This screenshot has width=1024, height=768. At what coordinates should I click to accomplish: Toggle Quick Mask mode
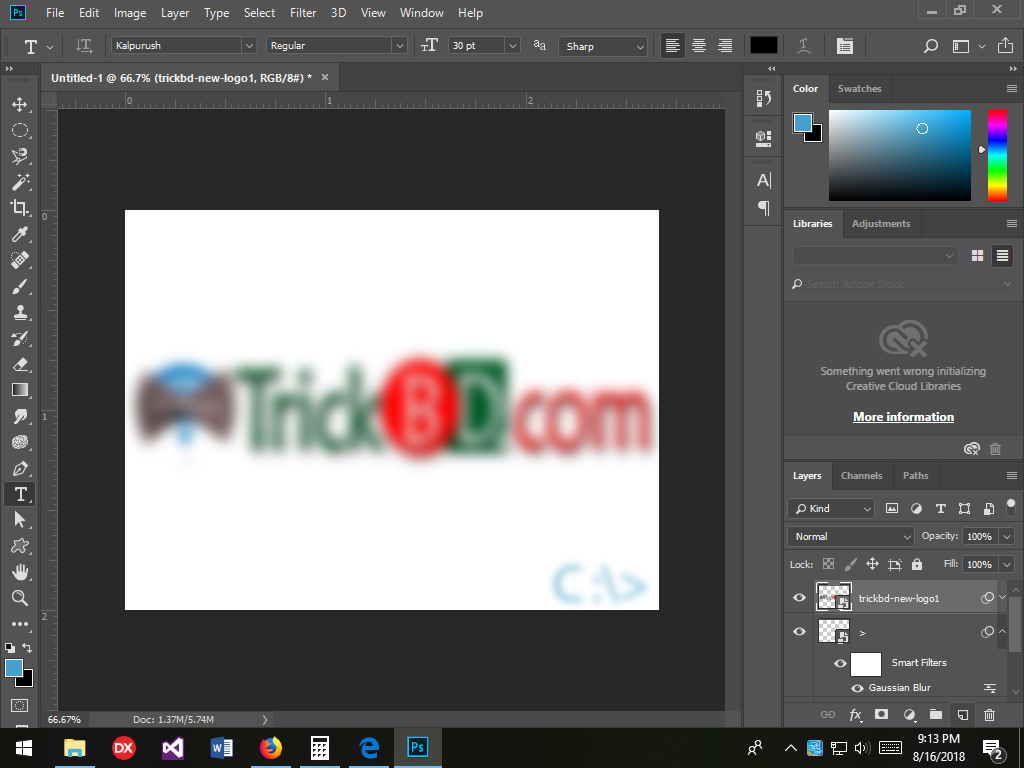coord(20,705)
